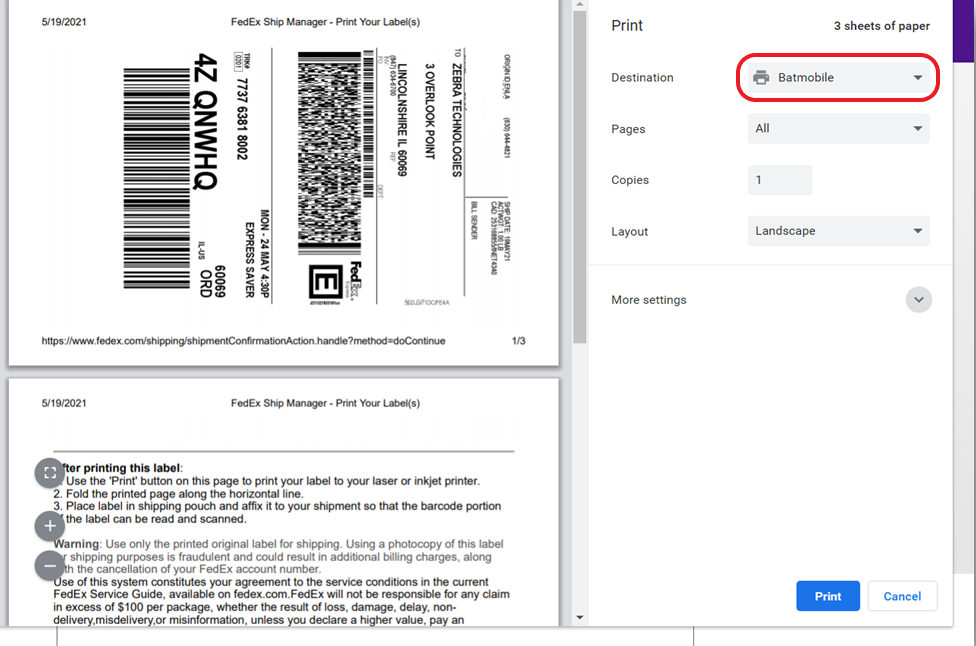Viewport: 976px width, 646px height.
Task: Click Print to print the labels
Action: [x=827, y=595]
